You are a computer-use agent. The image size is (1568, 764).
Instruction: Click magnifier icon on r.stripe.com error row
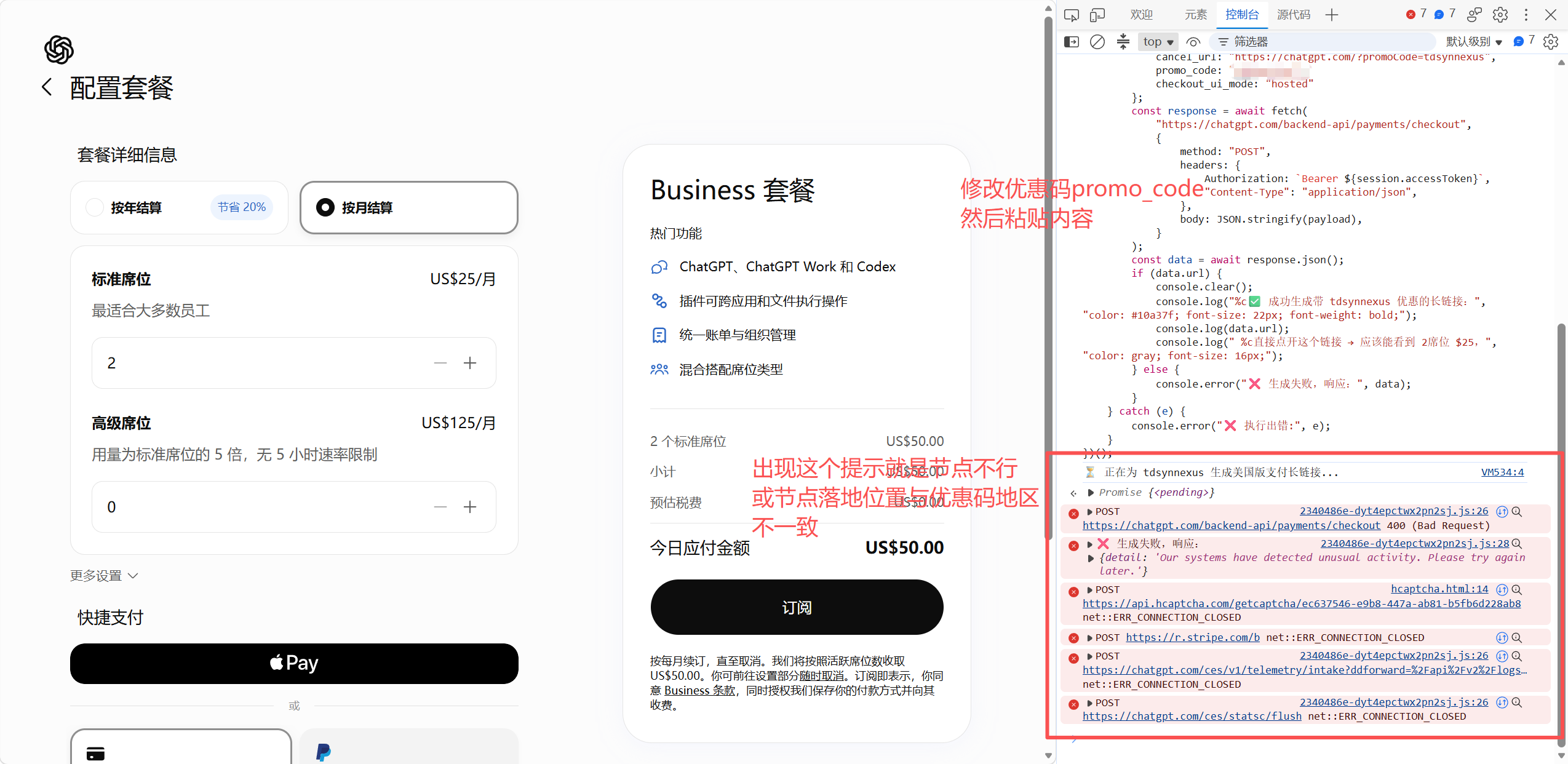(1517, 637)
